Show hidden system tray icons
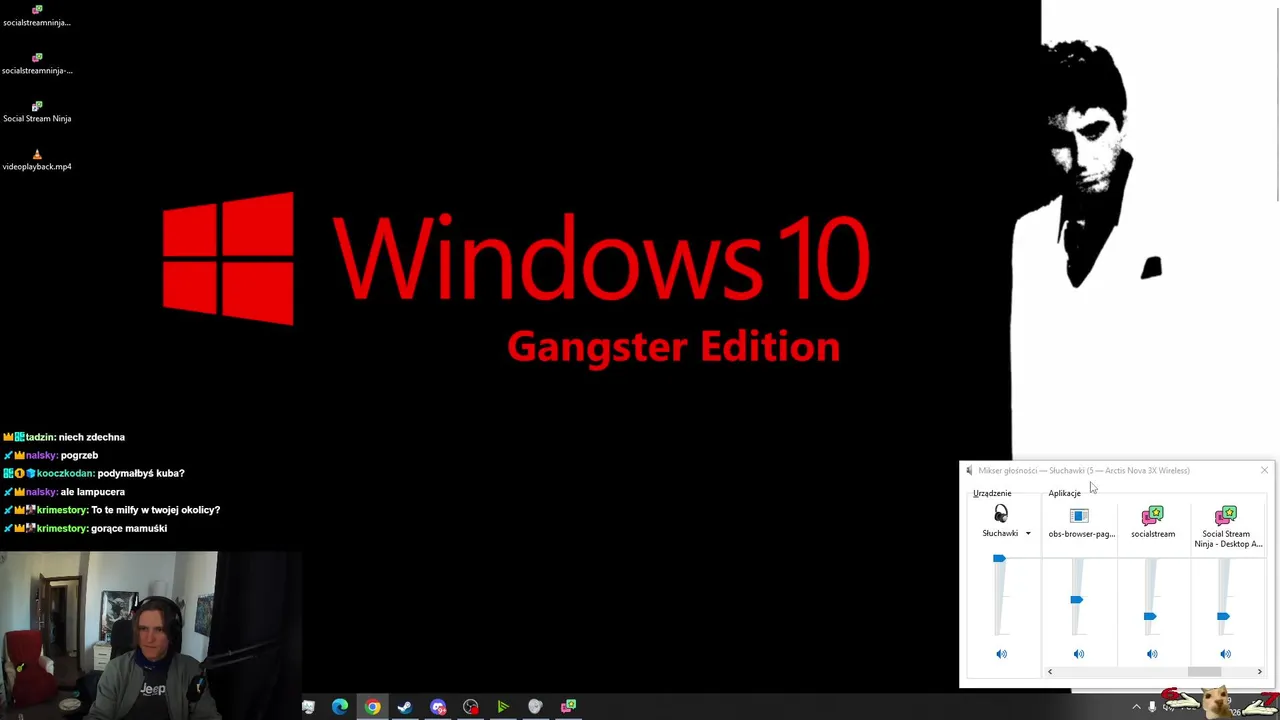The width and height of the screenshot is (1280, 720). [1136, 707]
